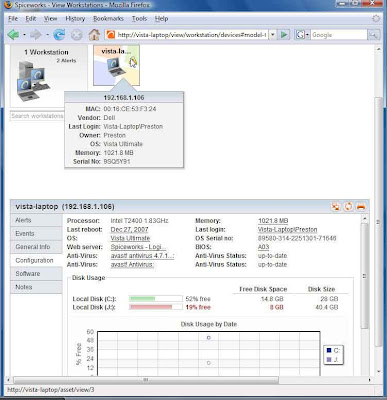Click the 14.8 GB free disk space value
This screenshot has height=400, width=387.
[272, 299]
